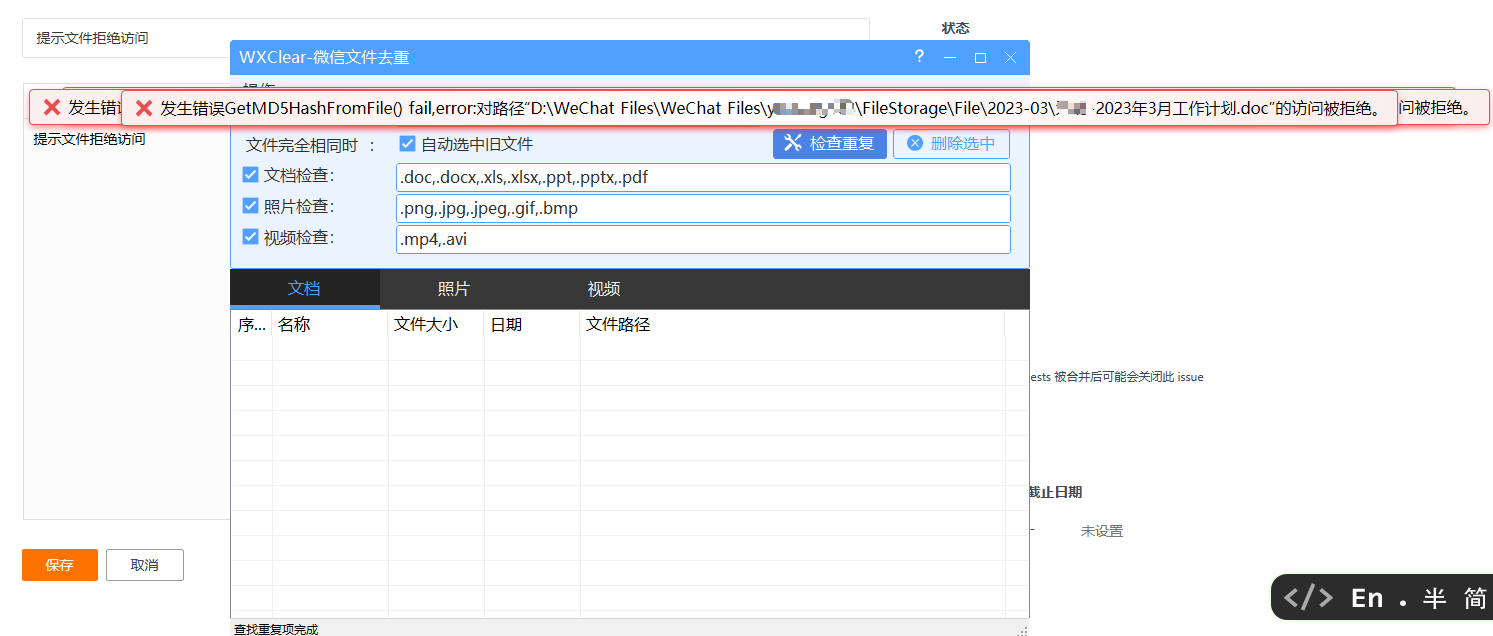1493x636 pixels.
Task: Edit the photo extensions field (.png,.jpg)
Action: [703, 209]
